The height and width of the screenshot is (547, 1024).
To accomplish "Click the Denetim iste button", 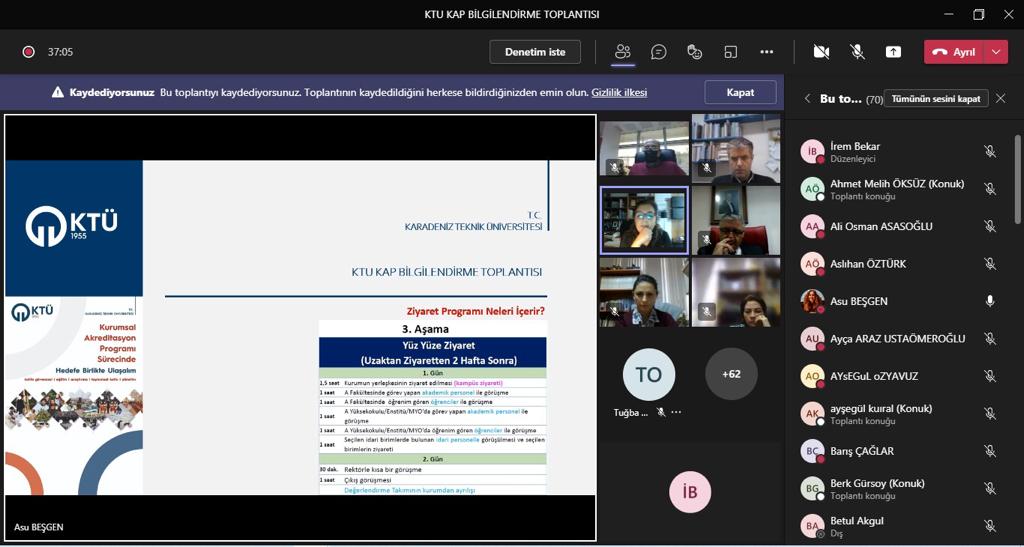I will (535, 52).
